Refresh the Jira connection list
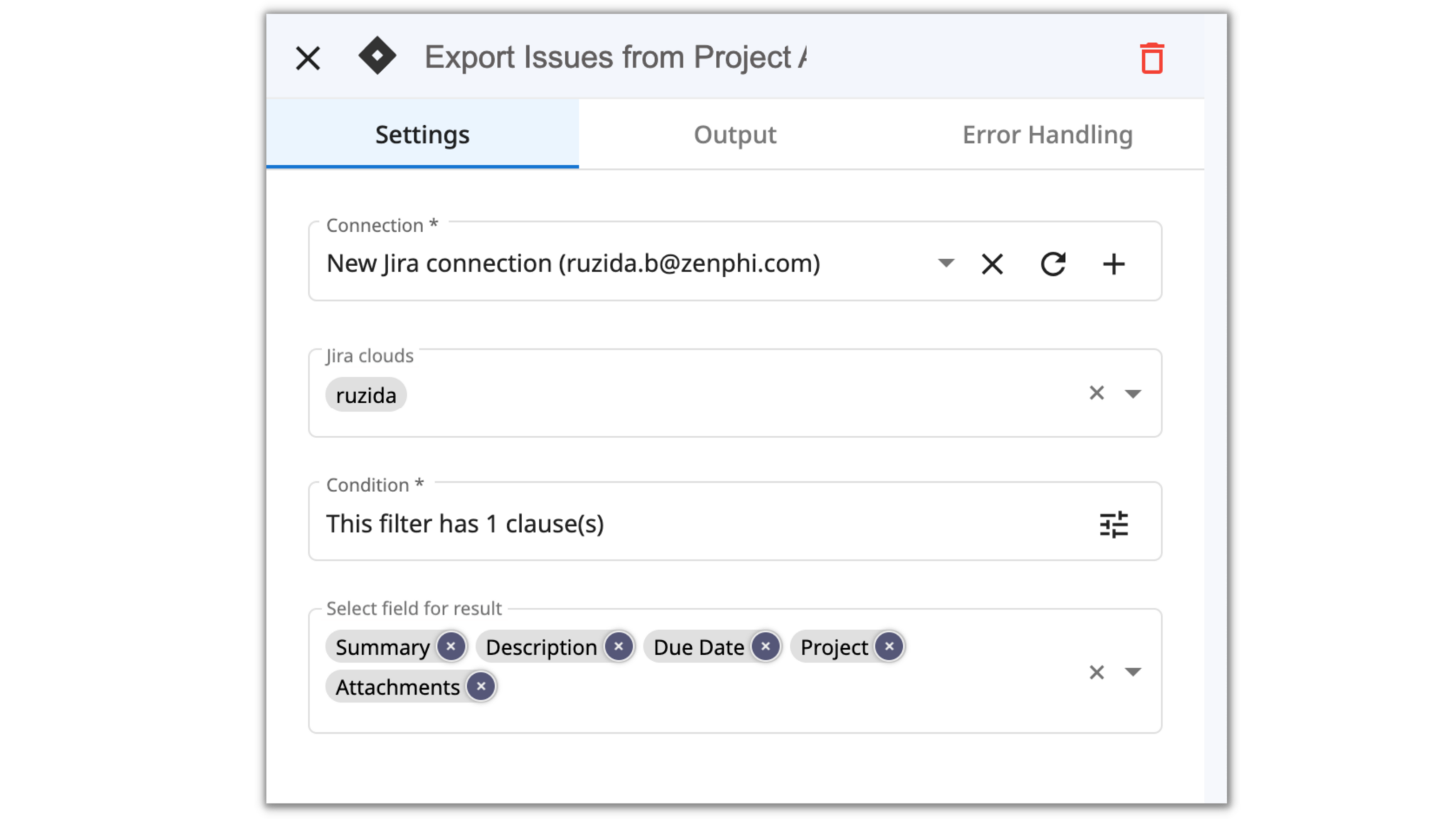The image size is (1456, 819). [1053, 264]
